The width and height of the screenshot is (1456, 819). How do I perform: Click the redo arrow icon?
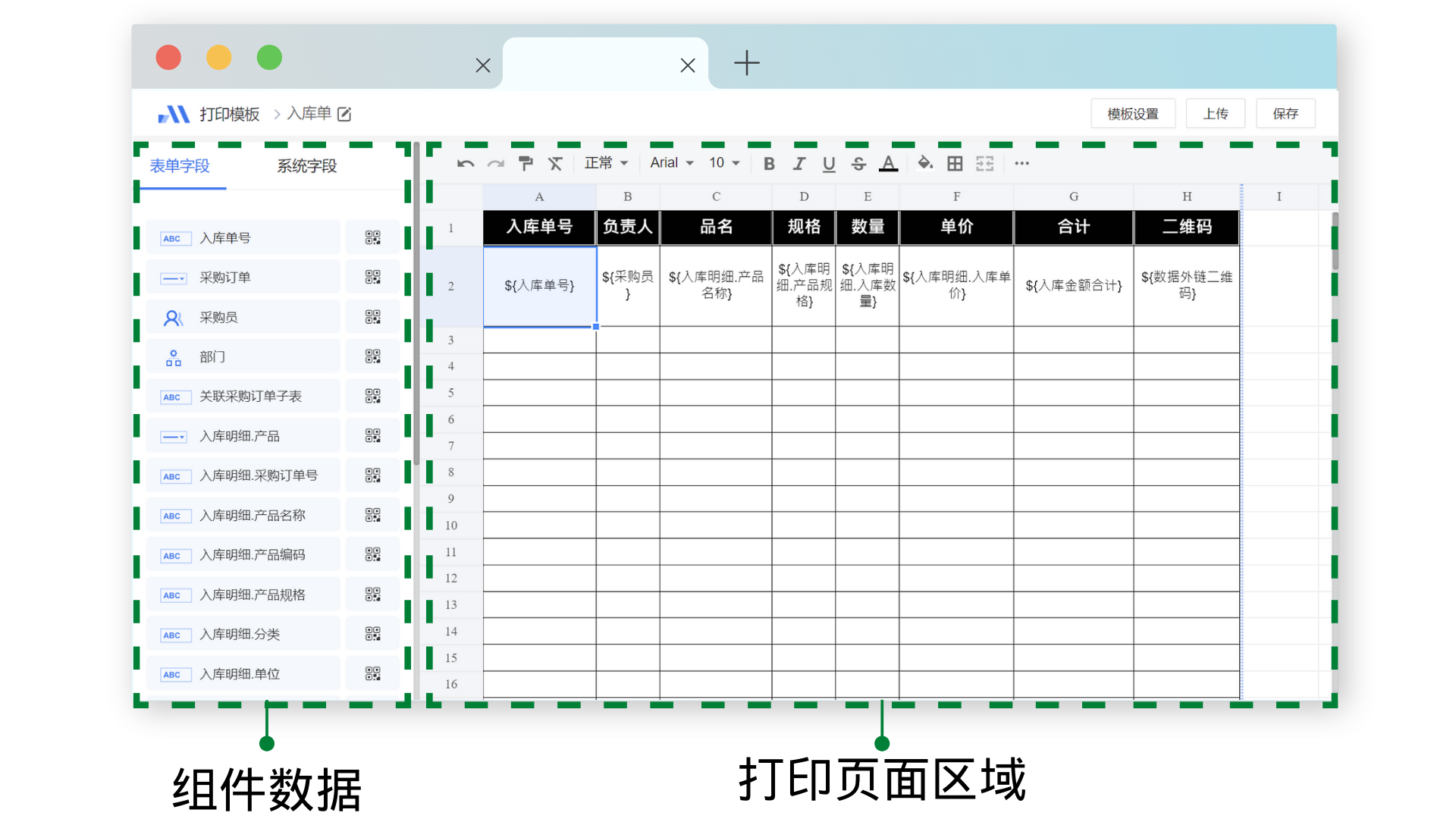495,163
